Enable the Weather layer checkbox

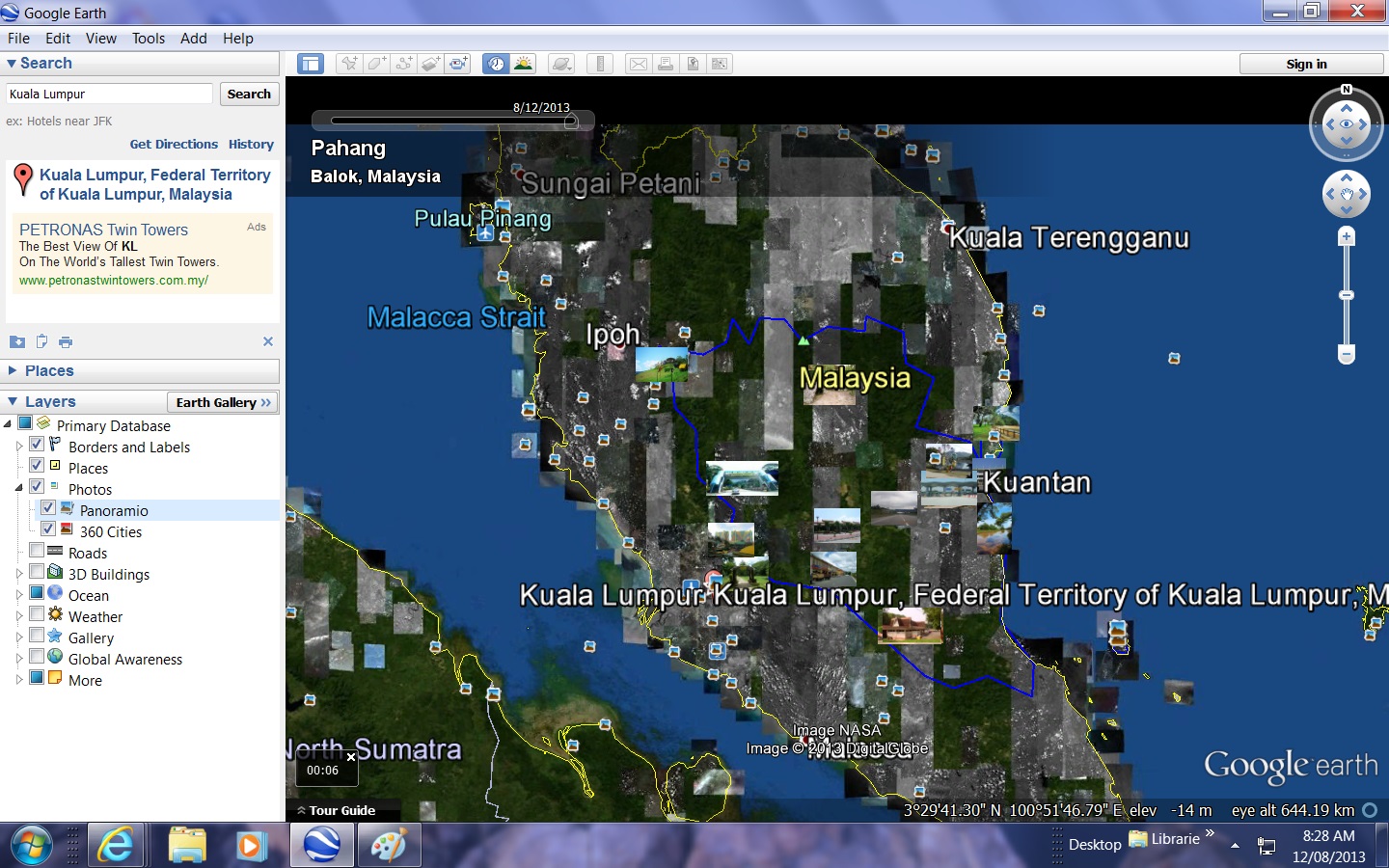click(37, 614)
